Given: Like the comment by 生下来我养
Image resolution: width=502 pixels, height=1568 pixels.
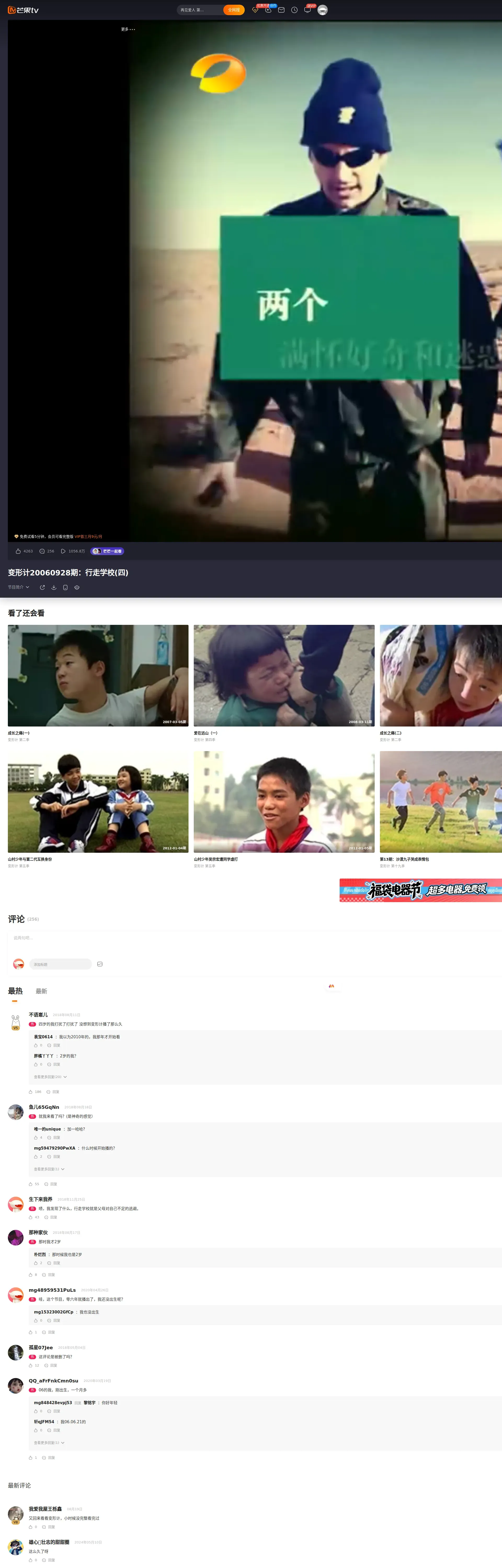Looking at the screenshot, I should tap(31, 1217).
